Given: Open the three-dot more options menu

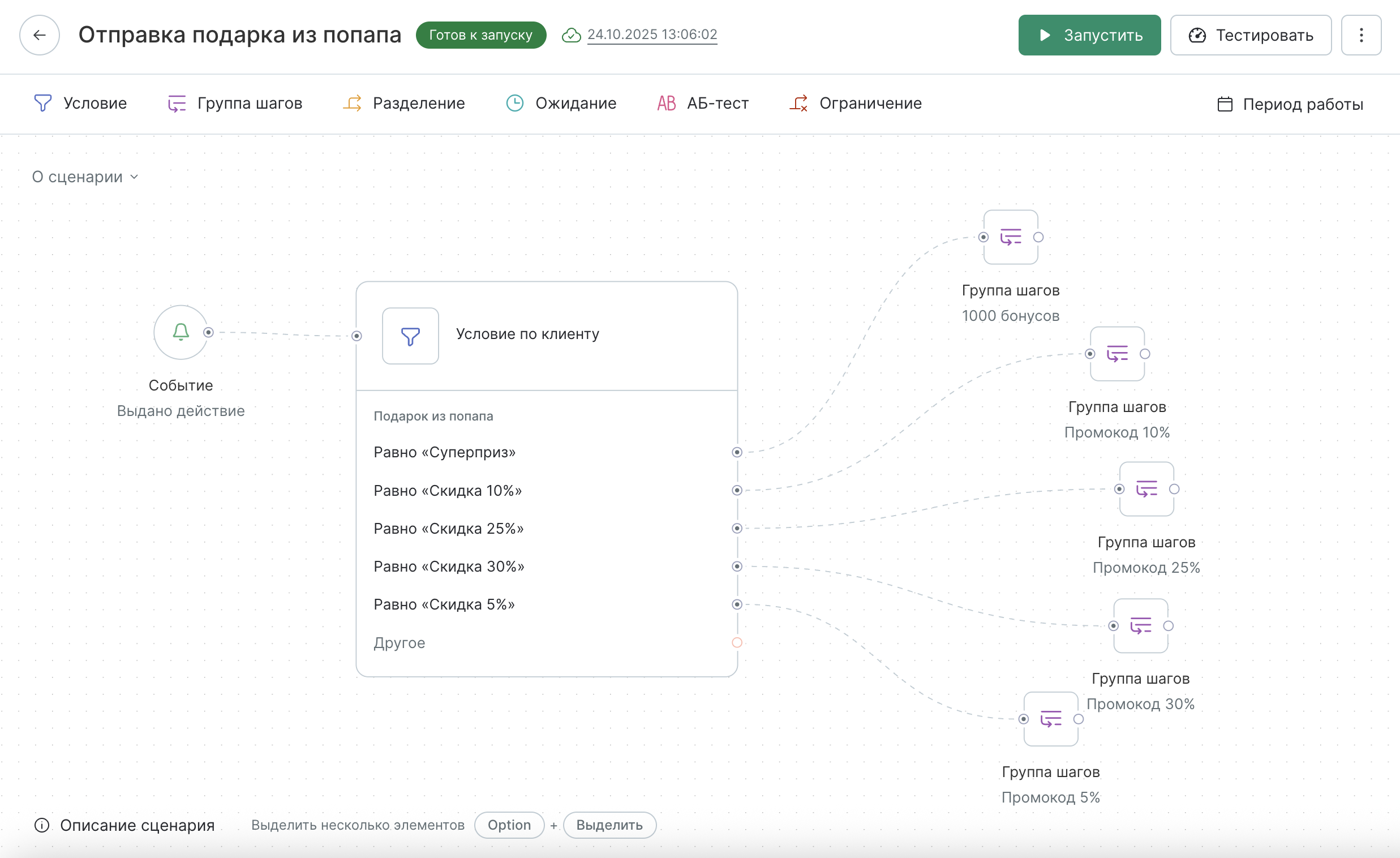Looking at the screenshot, I should coord(1361,35).
